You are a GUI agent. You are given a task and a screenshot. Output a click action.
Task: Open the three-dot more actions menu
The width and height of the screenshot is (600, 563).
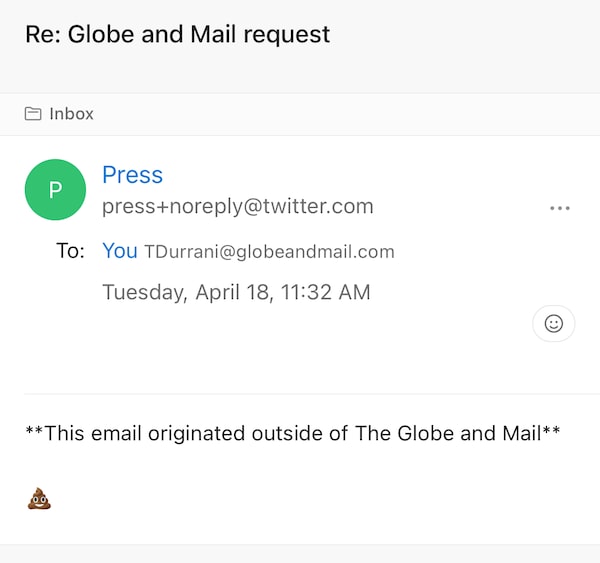pos(559,208)
